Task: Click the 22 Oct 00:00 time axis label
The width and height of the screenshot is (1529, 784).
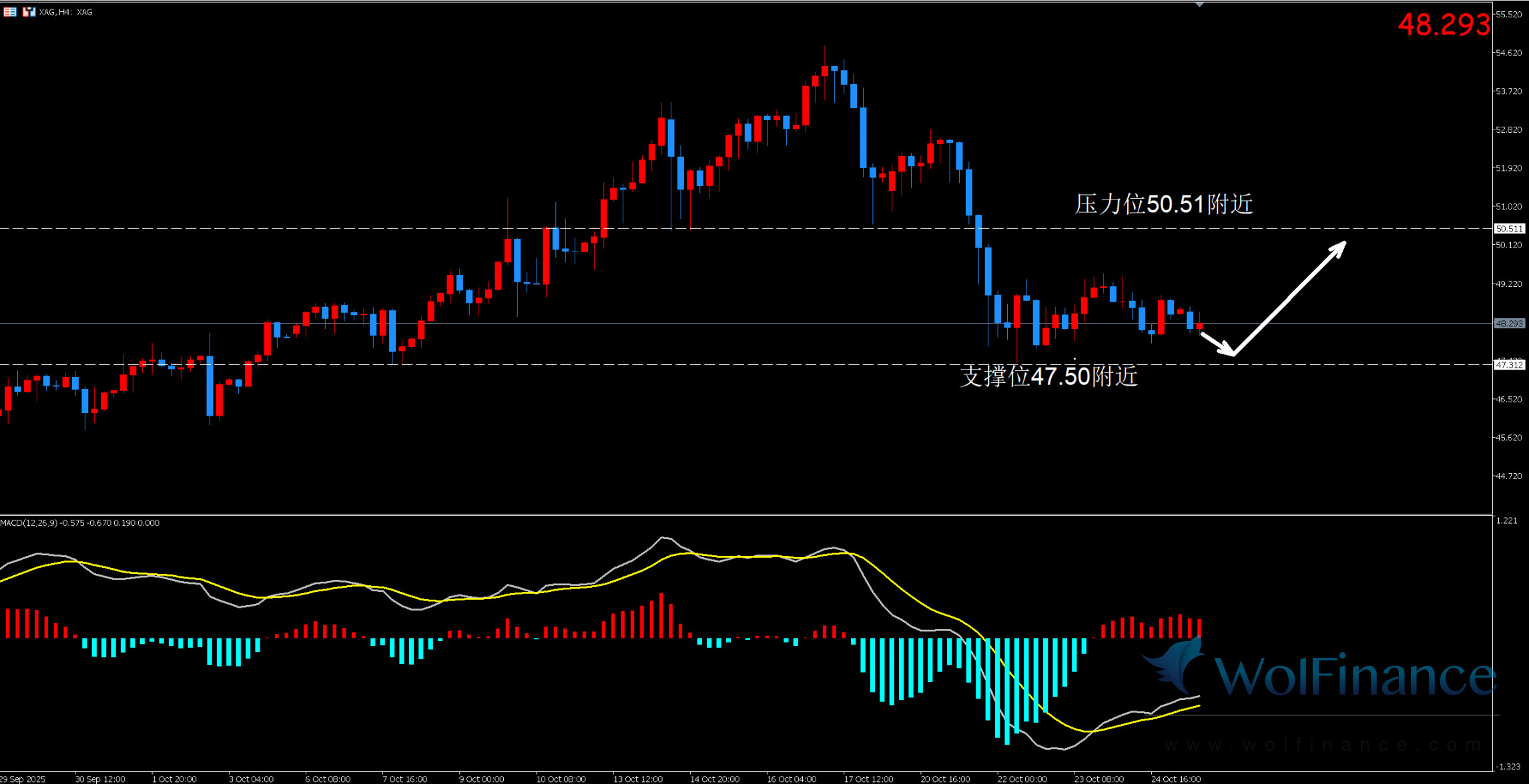Action: 1022,779
